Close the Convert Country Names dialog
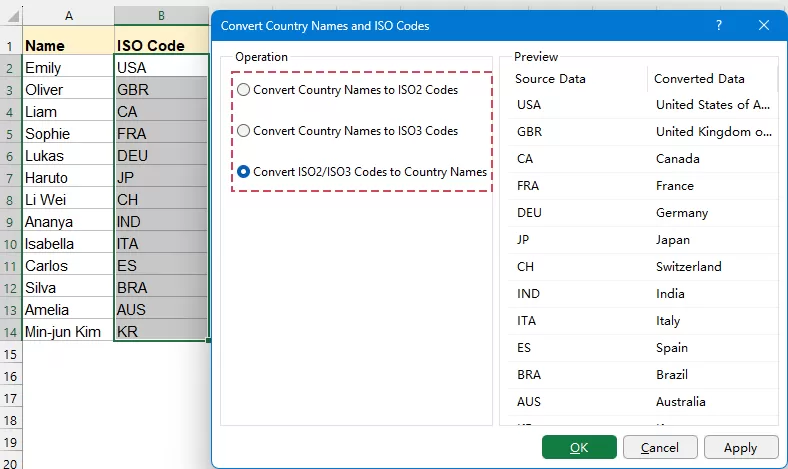The height and width of the screenshot is (469, 788). point(764,25)
